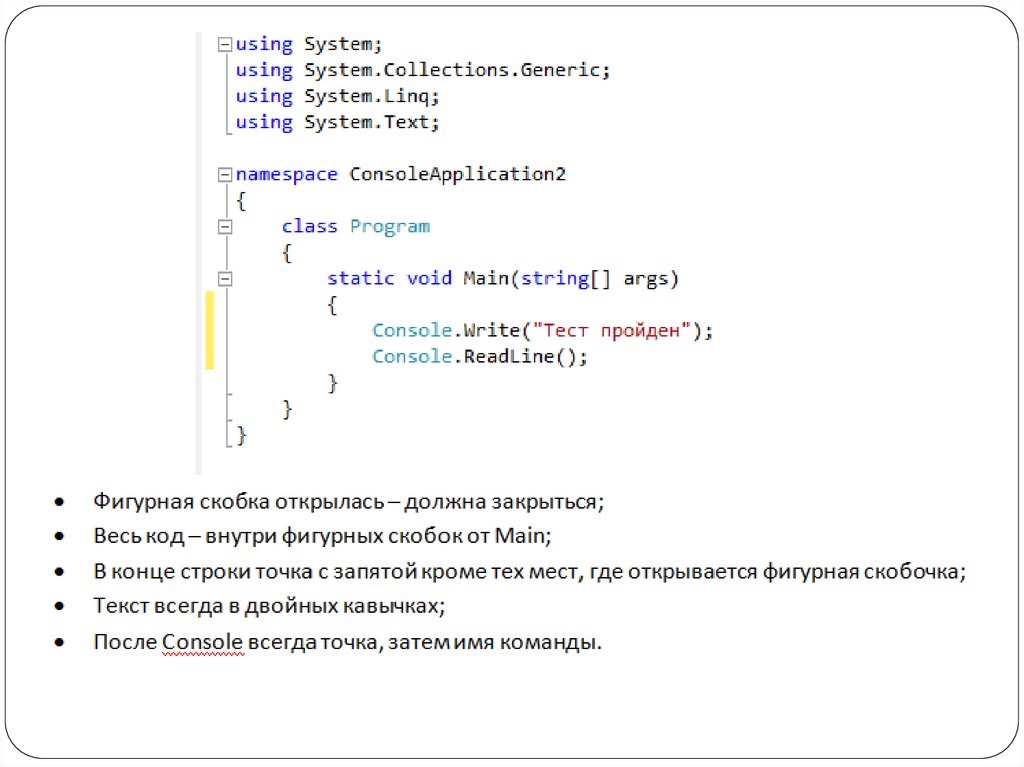This screenshot has height=767, width=1024.
Task: Collapse the namespace ConsoleApplication2 block
Action: pyautogui.click(x=224, y=175)
